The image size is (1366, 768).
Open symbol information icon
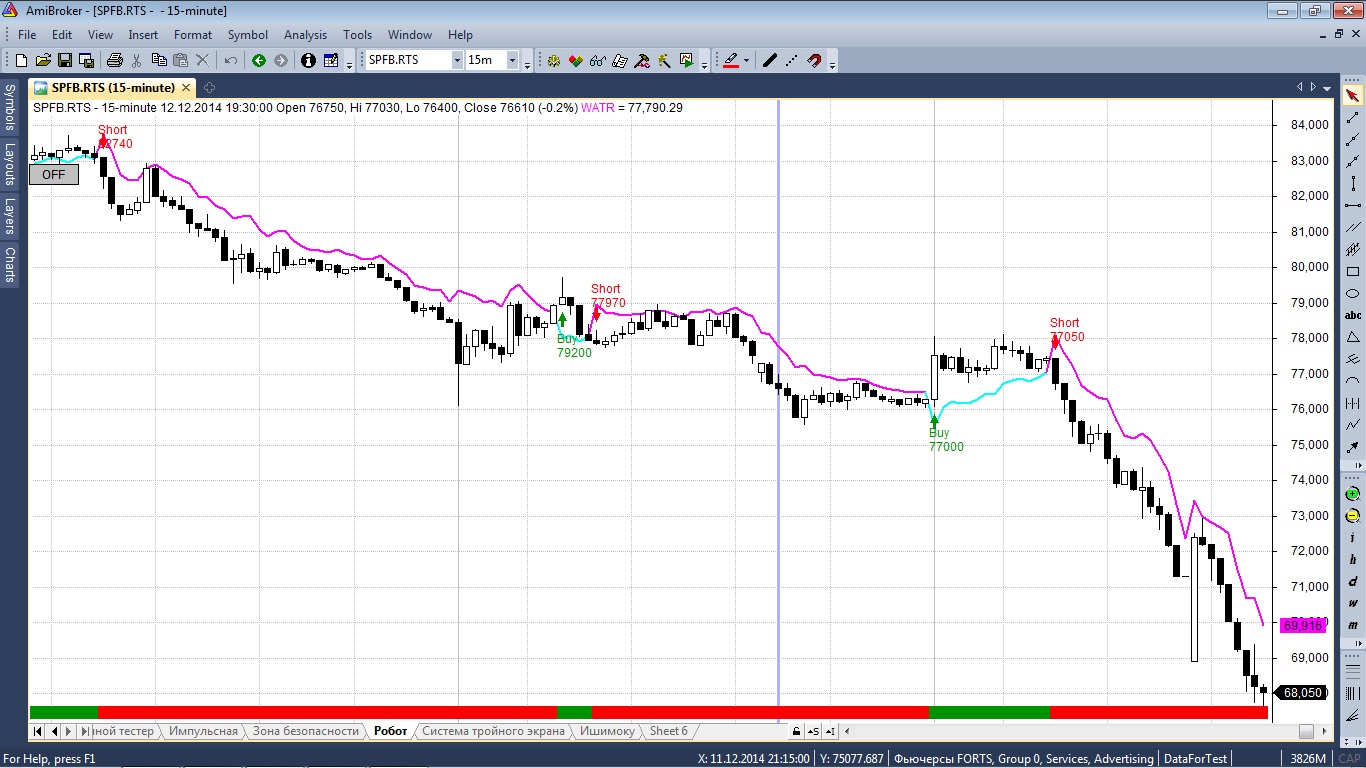308,60
